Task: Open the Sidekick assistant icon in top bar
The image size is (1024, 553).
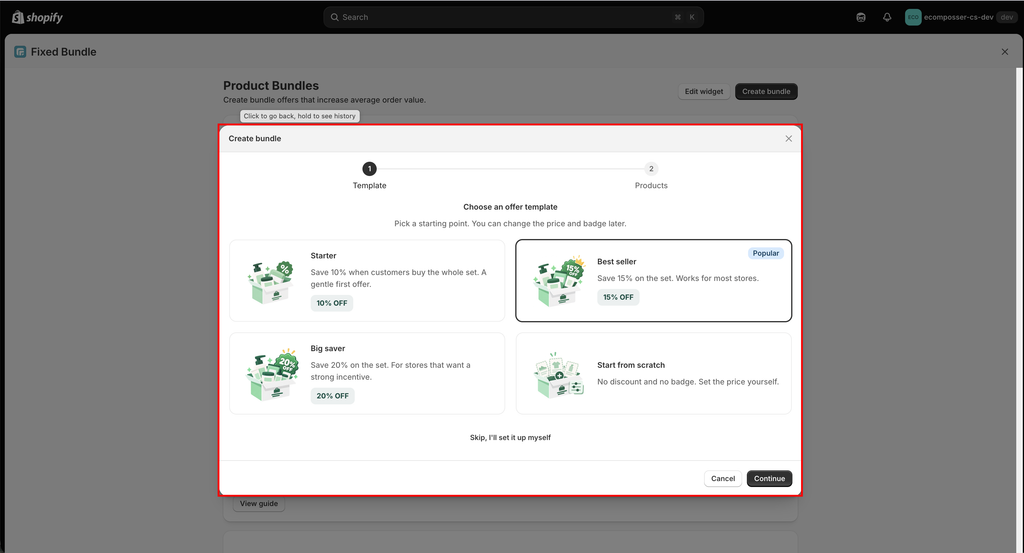Action: tap(861, 18)
